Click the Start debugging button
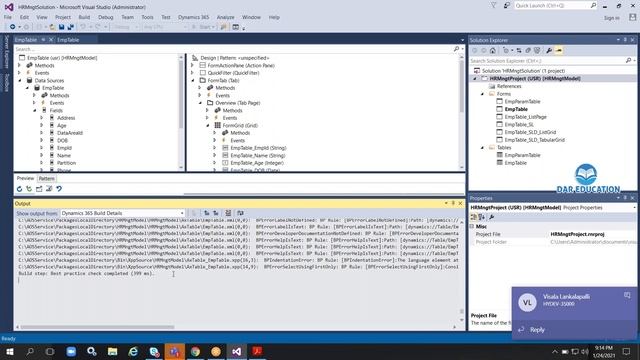Viewport: 640px width, 360px height. (204, 27)
